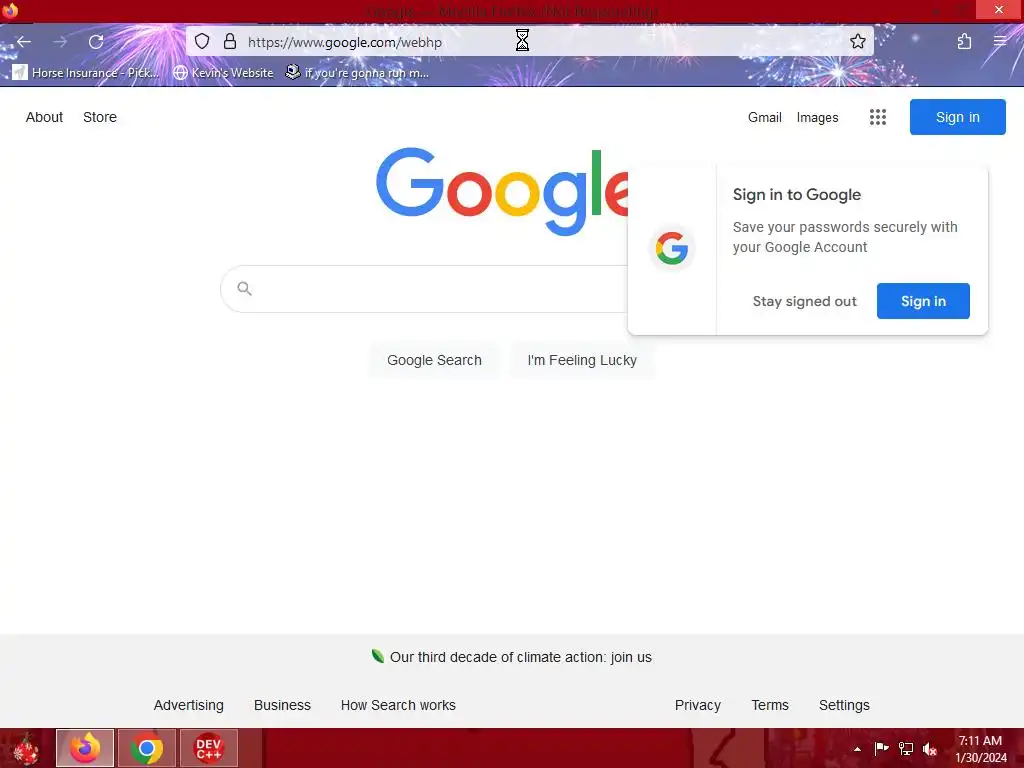Open Terms footer link
The height and width of the screenshot is (768, 1024).
770,705
